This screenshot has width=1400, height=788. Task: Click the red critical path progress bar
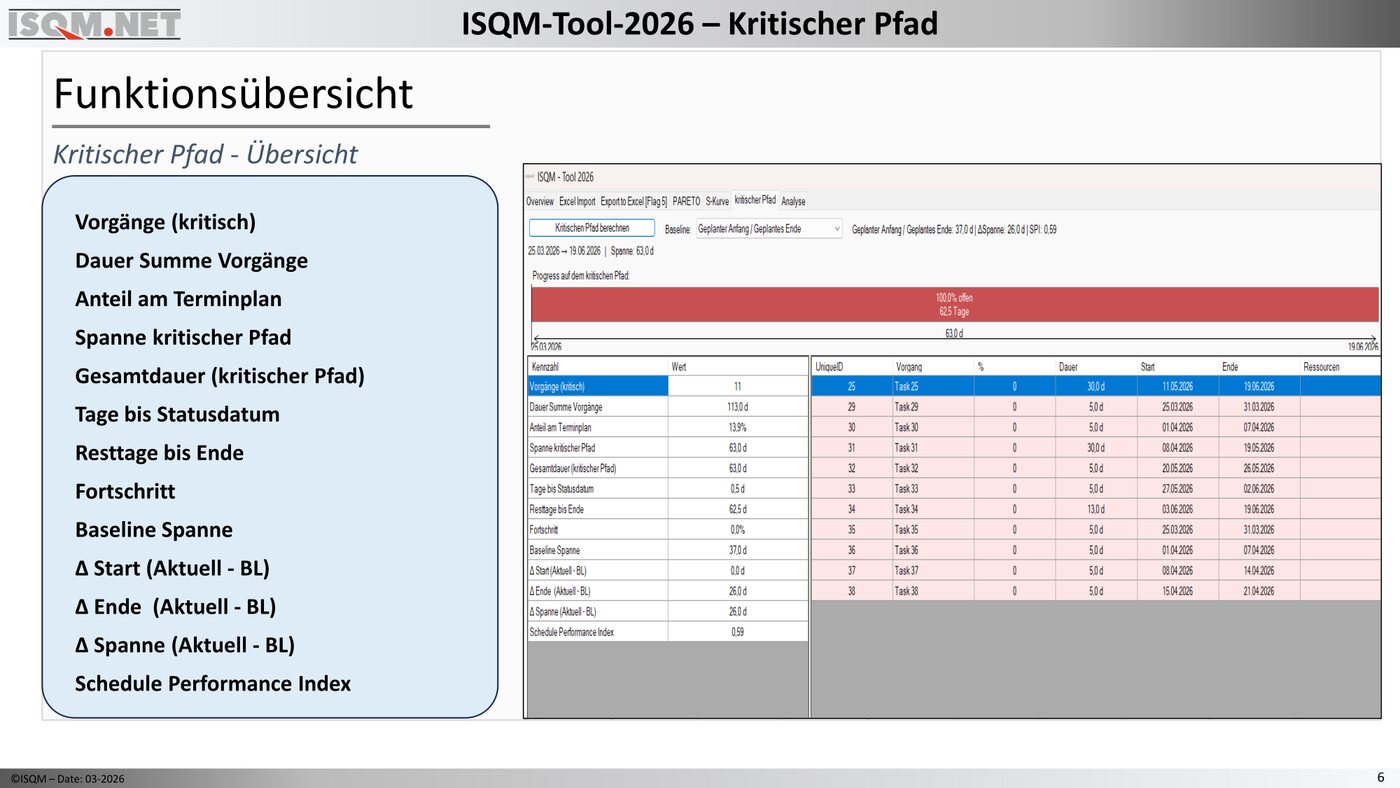point(953,304)
